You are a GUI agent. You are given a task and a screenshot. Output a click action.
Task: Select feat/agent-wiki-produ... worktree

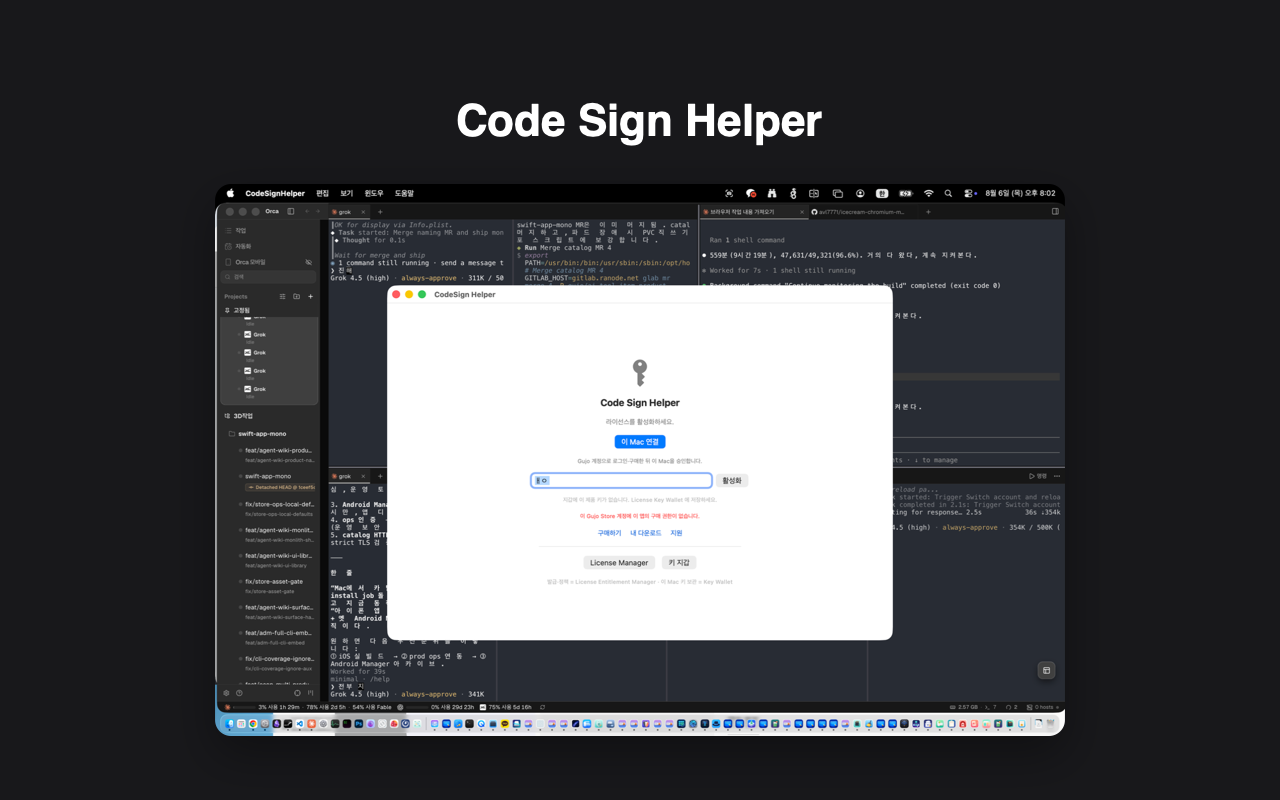click(275, 454)
